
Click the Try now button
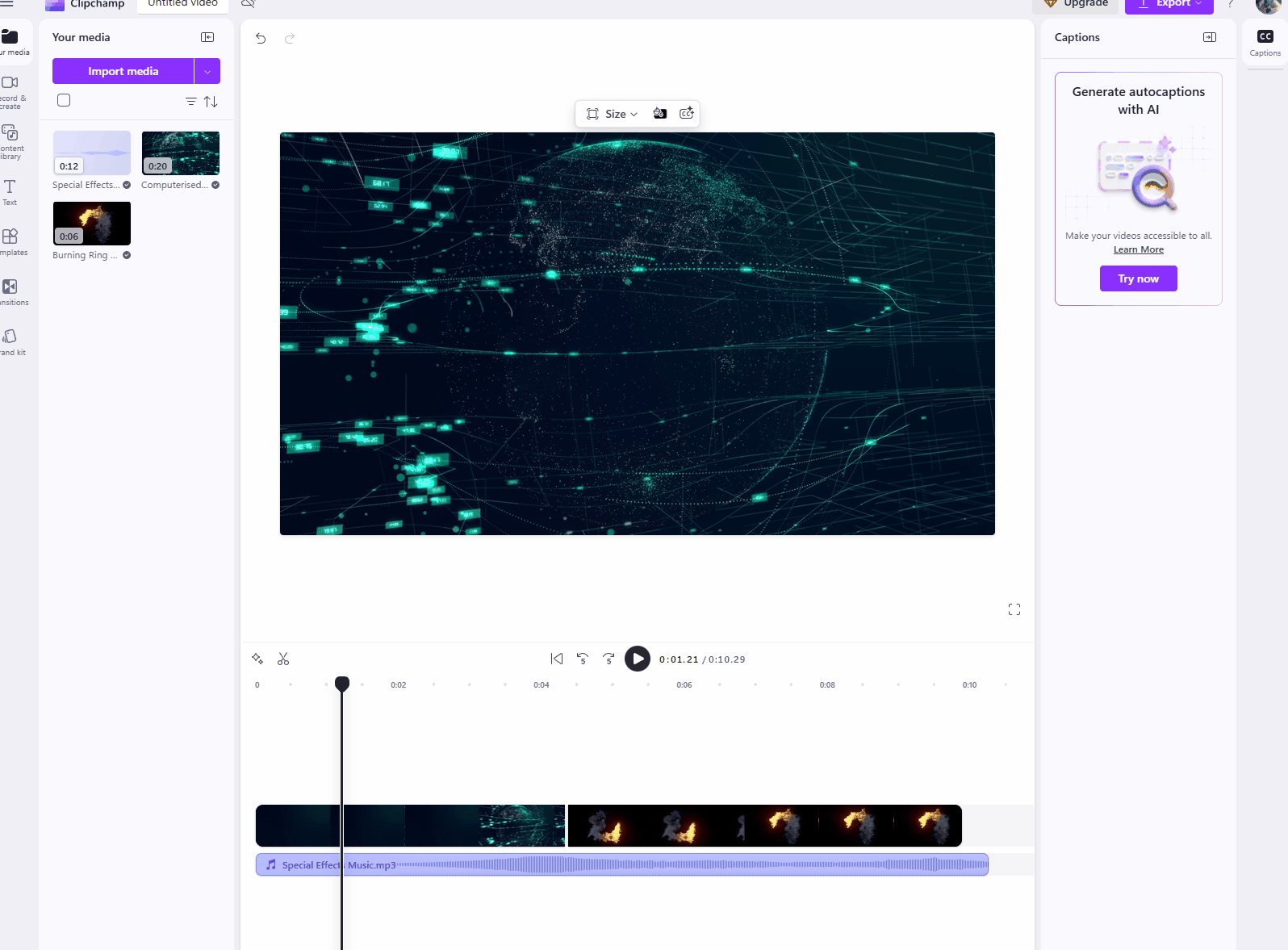[1139, 278]
